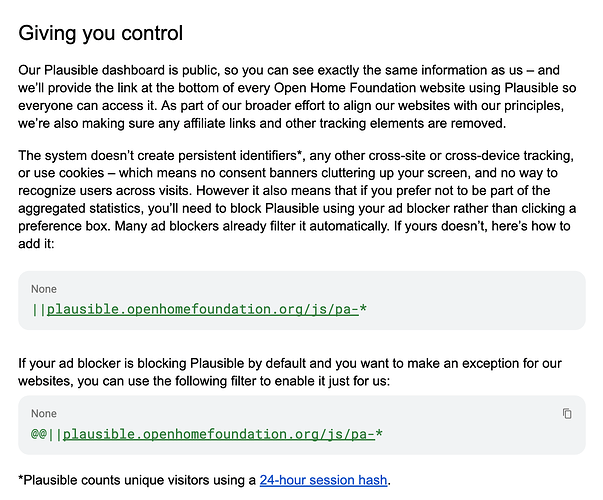The width and height of the screenshot is (603, 500).
Task: Copy the allow-list filter code snippet
Action: pyautogui.click(x=567, y=413)
